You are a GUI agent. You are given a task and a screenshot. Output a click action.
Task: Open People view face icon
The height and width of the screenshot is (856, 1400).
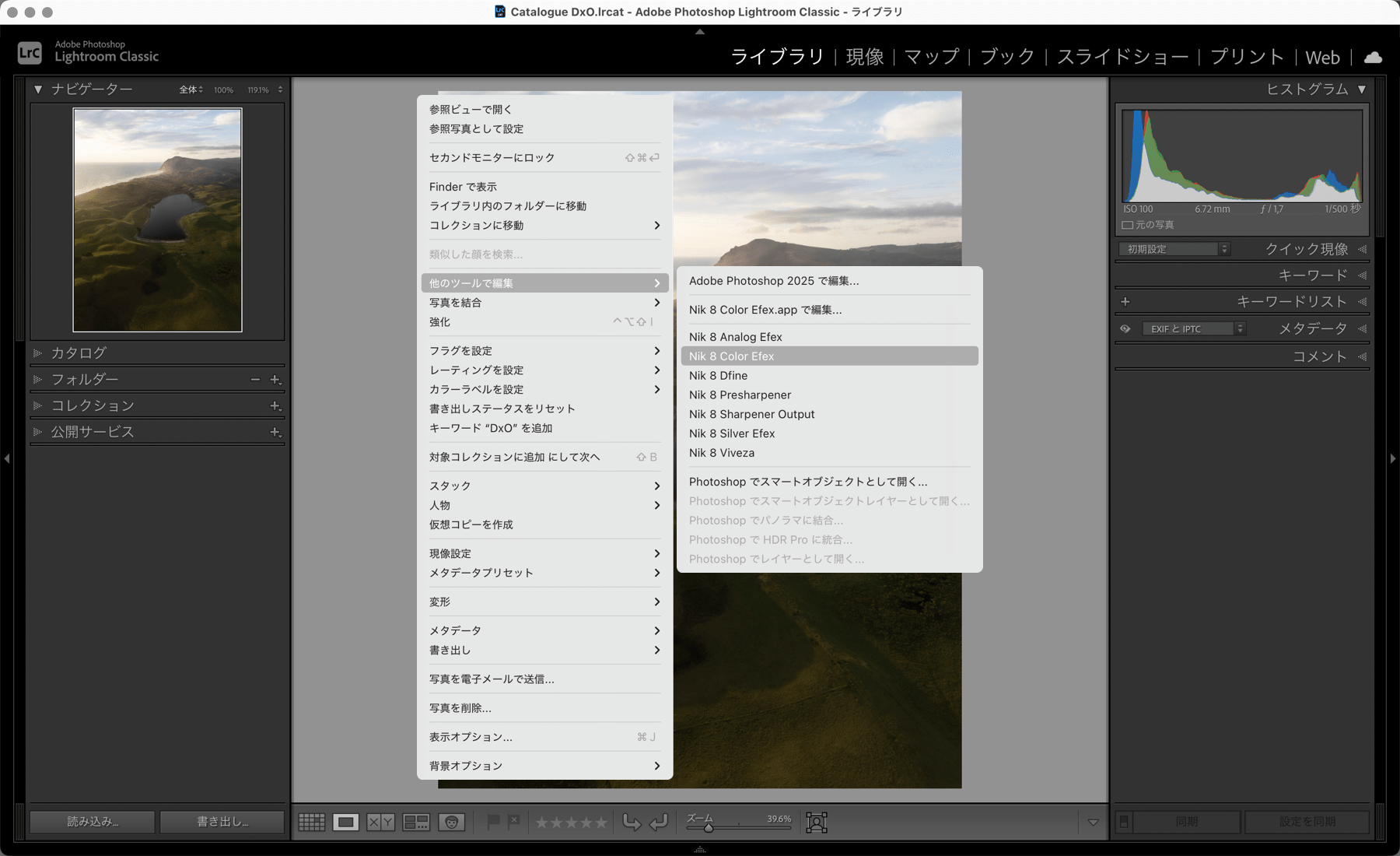[x=452, y=823]
